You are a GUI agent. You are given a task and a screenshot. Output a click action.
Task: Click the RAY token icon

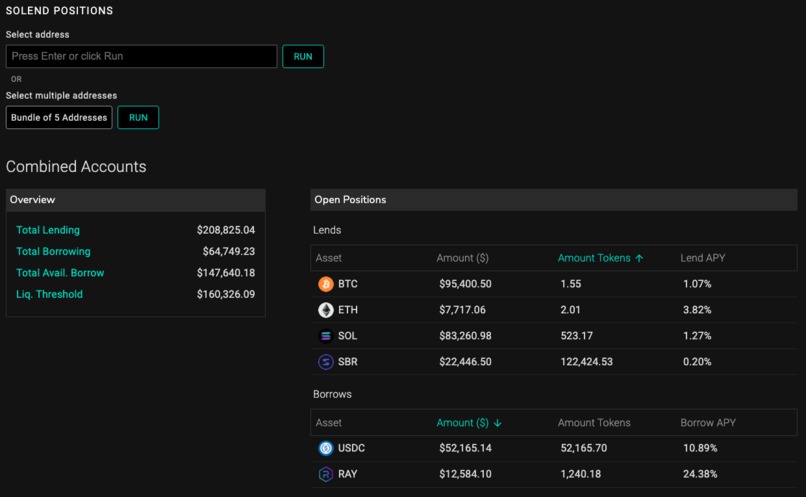[325, 474]
